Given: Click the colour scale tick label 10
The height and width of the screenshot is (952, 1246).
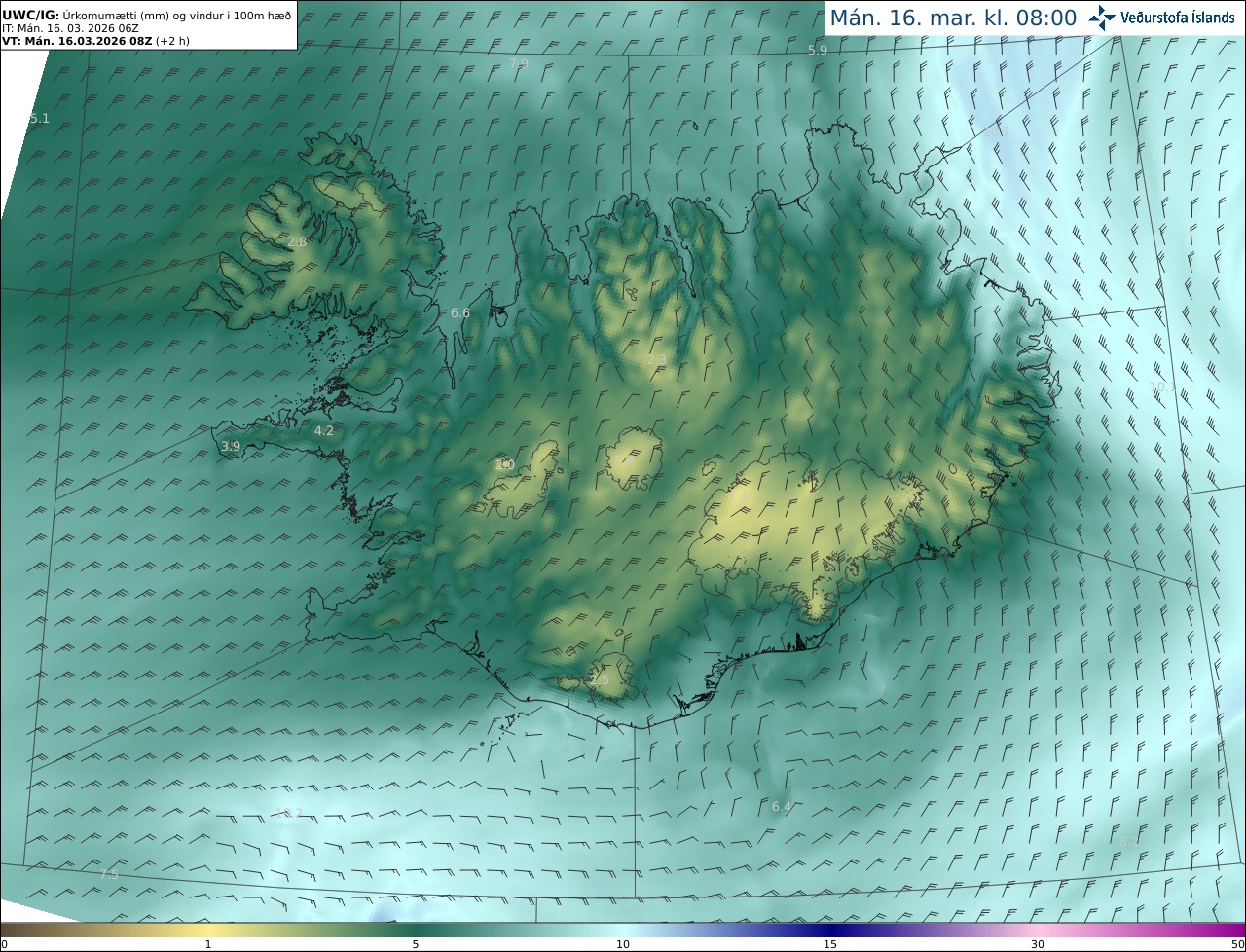Looking at the screenshot, I should [623, 944].
